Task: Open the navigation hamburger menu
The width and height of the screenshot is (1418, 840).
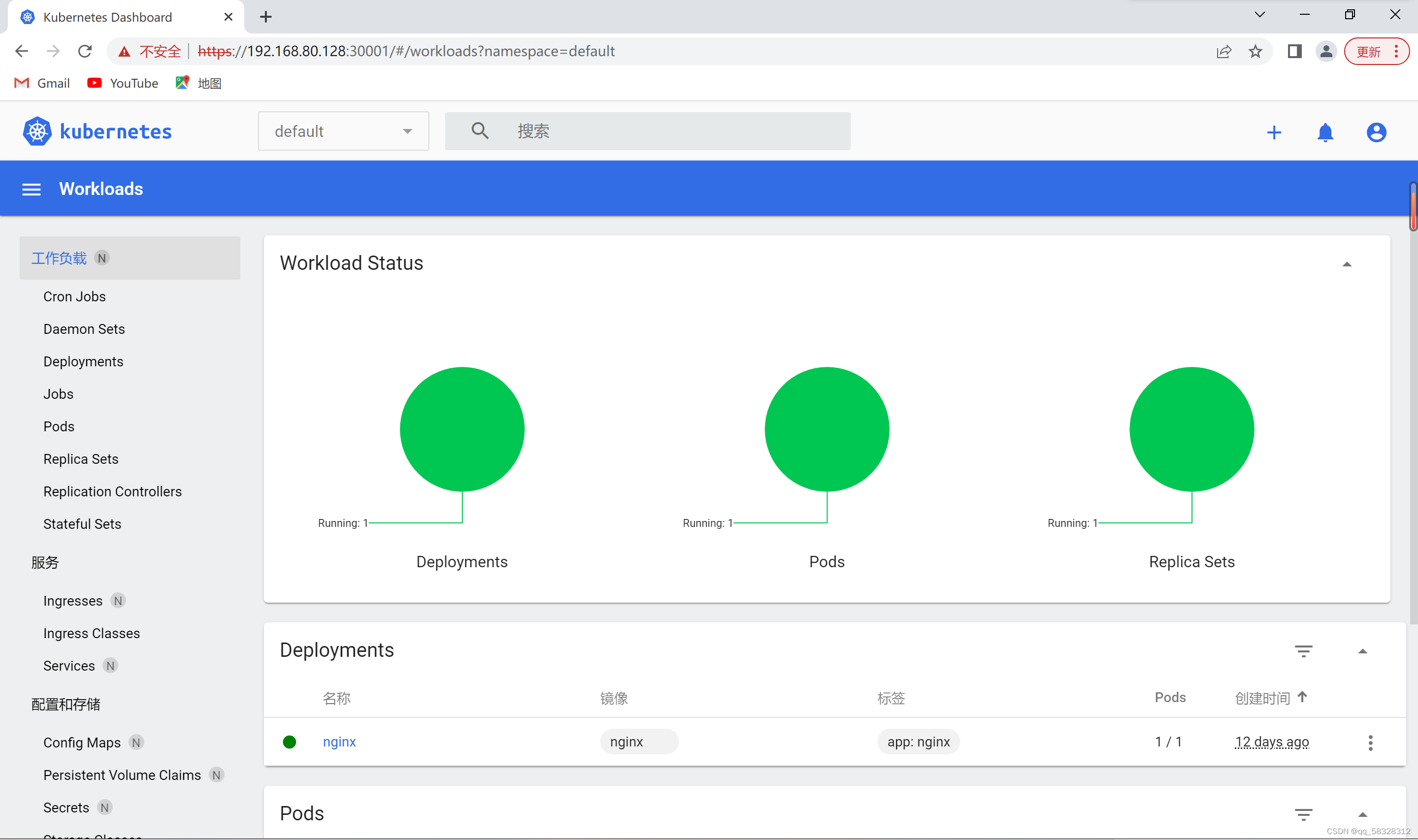Action: (x=31, y=189)
